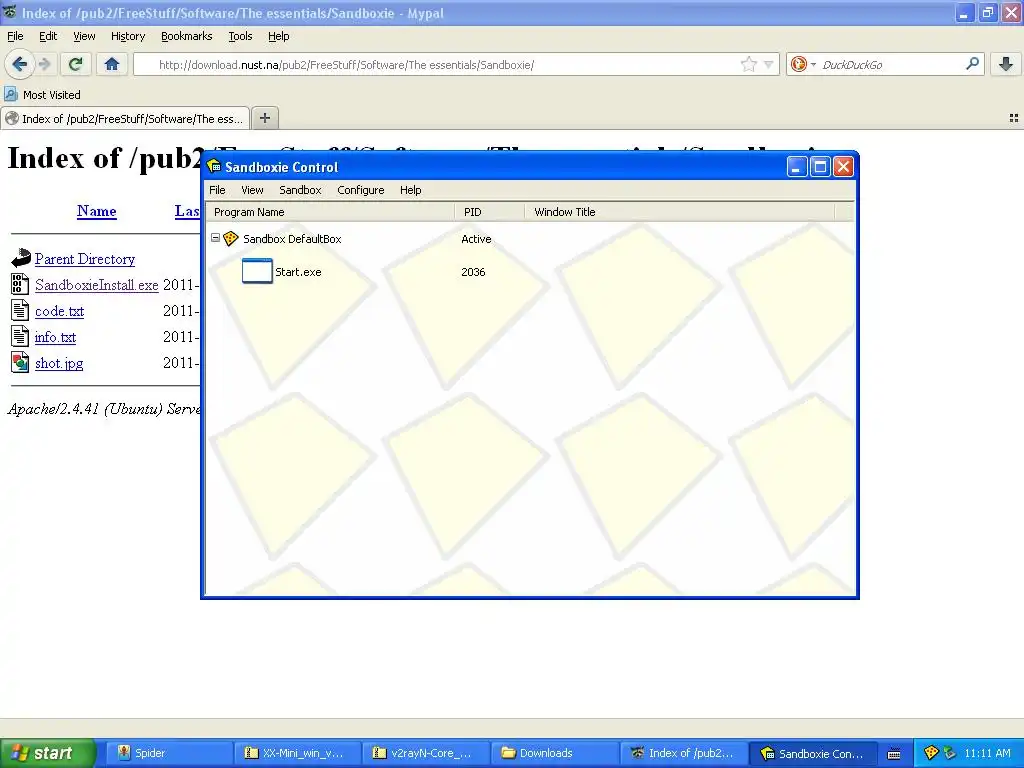Click the binary file icon beside SandboxieInstall.exe
Image resolution: width=1024 pixels, height=768 pixels.
click(20, 284)
